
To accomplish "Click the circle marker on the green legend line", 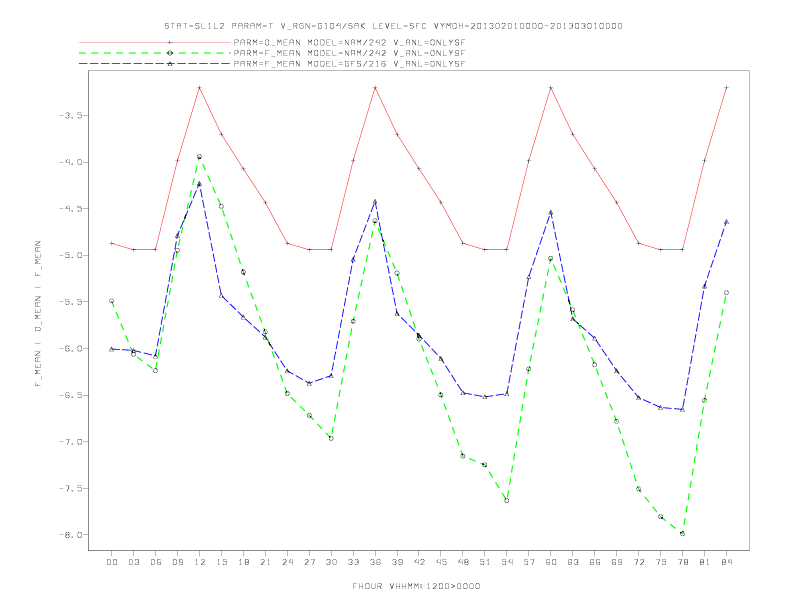I will click(170, 53).
